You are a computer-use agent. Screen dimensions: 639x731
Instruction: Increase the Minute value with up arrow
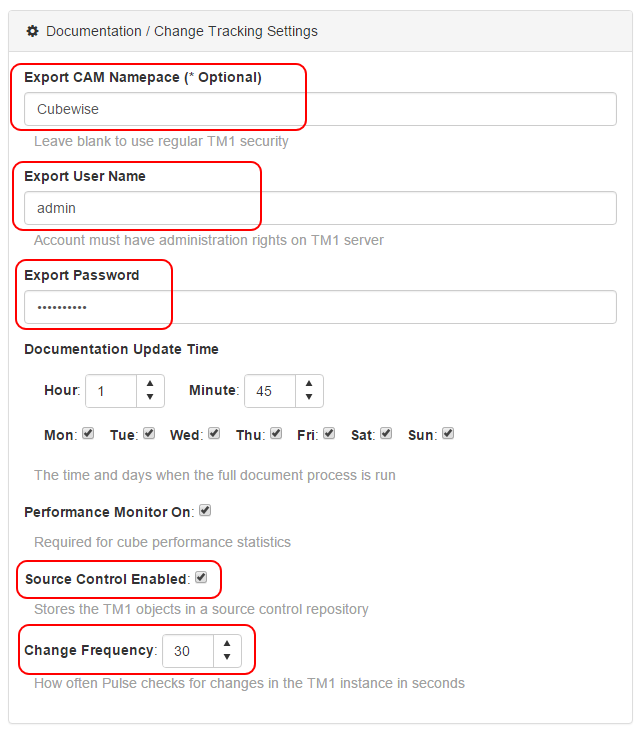click(309, 383)
